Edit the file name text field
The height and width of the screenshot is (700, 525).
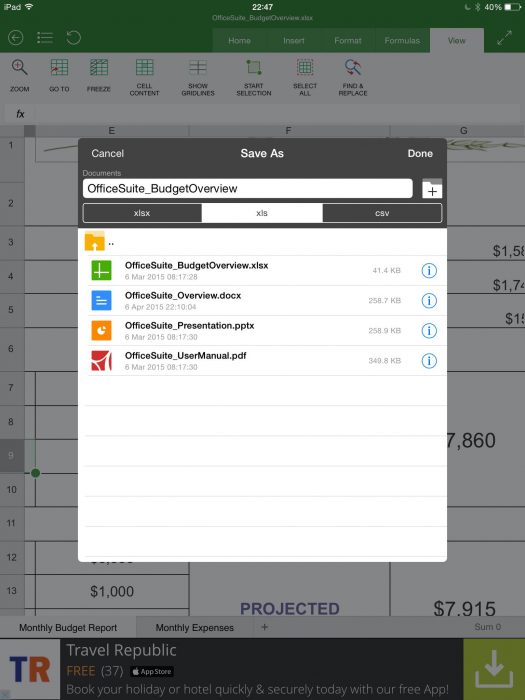click(247, 188)
